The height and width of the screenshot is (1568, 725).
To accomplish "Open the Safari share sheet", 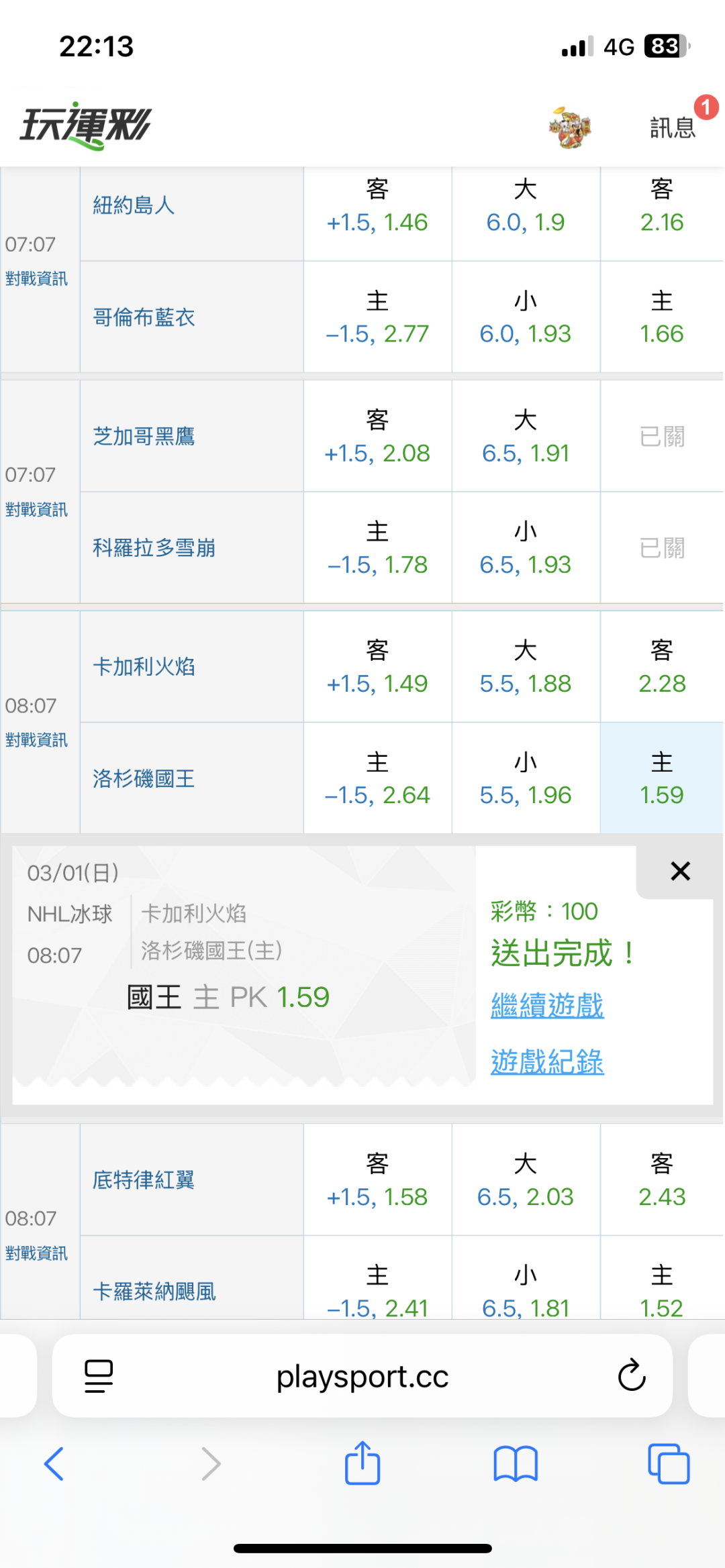I will tap(362, 1463).
